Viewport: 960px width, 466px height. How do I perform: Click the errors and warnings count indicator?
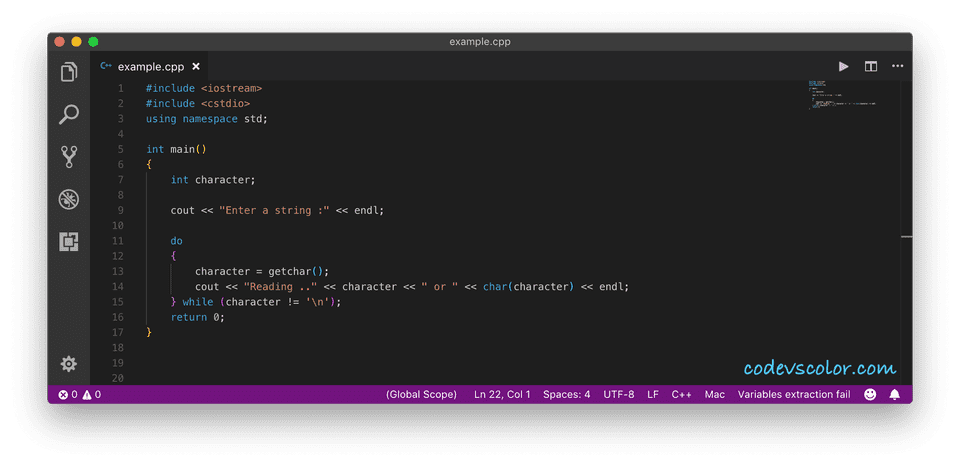[80, 394]
